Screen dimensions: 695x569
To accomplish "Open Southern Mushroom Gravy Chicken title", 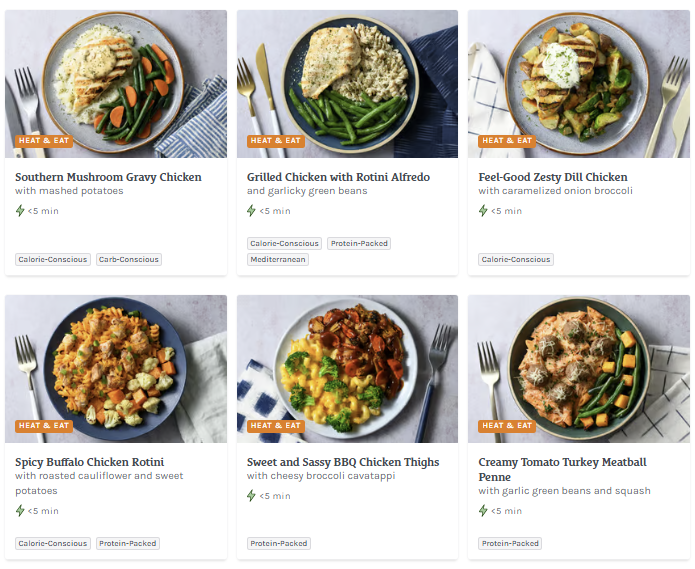I will coord(108,177).
